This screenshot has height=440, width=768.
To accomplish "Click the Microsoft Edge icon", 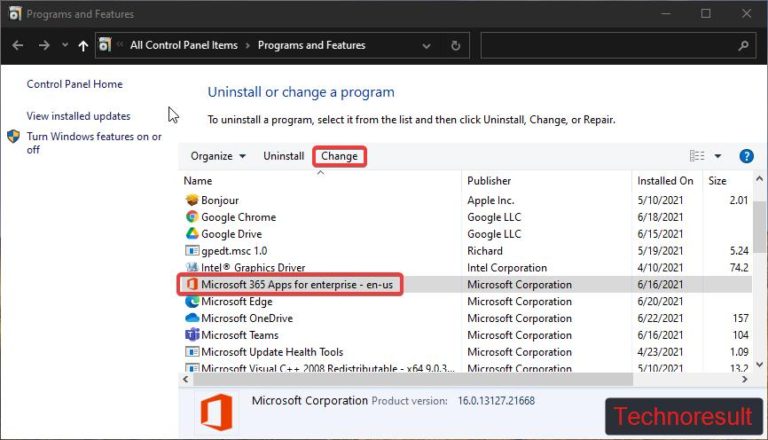I will click(192, 301).
